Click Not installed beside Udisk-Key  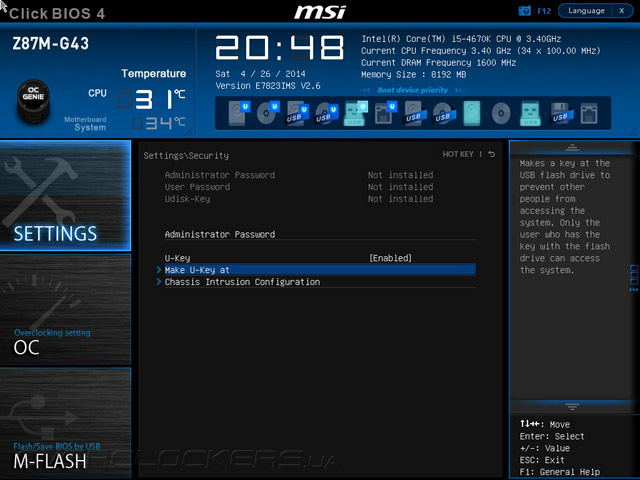[x=400, y=199]
